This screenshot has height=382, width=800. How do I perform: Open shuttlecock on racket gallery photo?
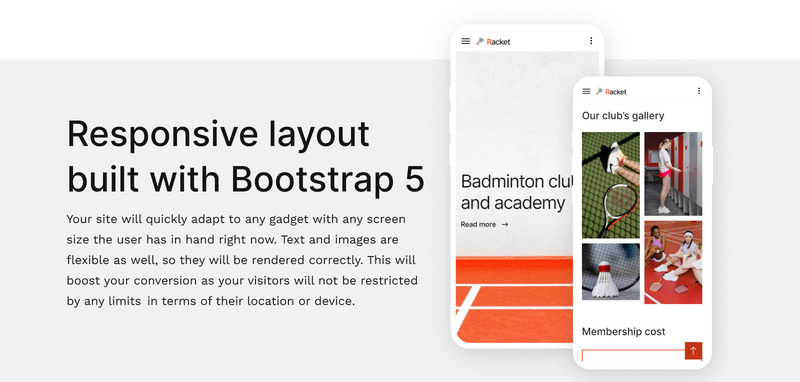point(611,271)
